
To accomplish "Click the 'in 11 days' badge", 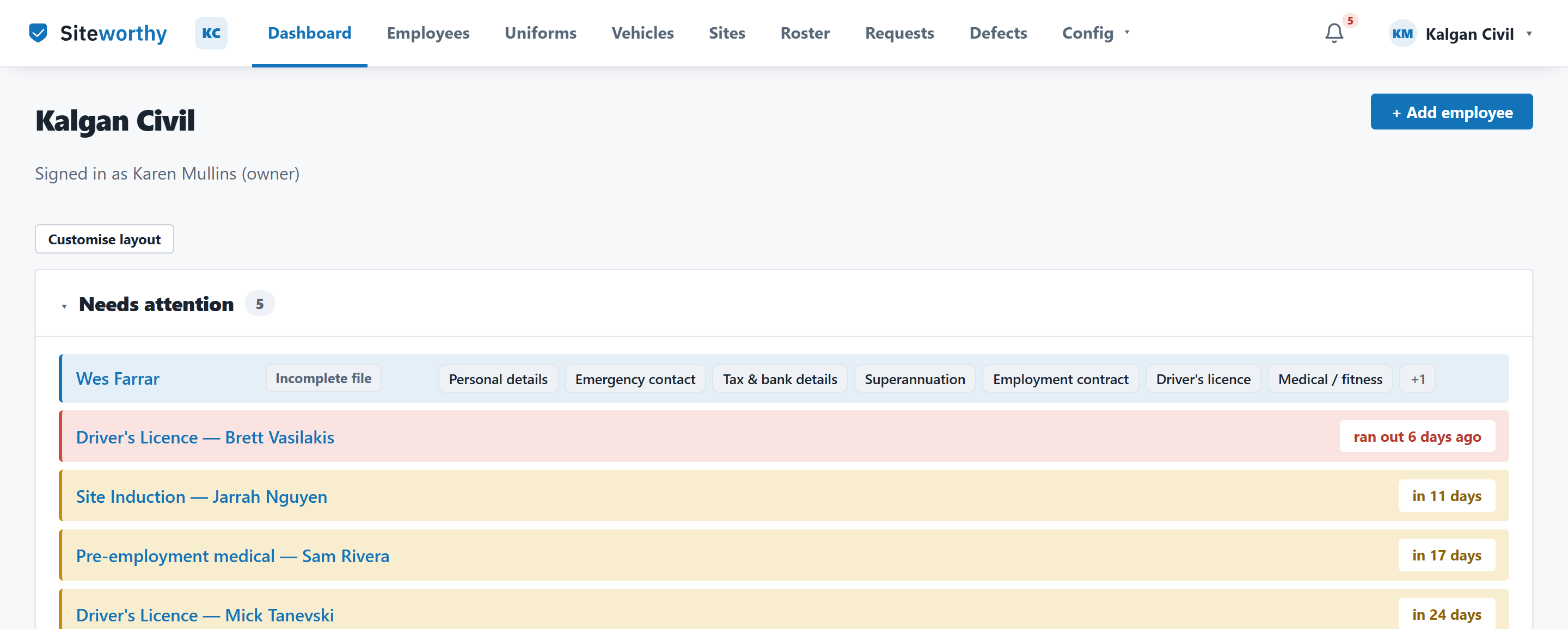I will pos(1446,496).
